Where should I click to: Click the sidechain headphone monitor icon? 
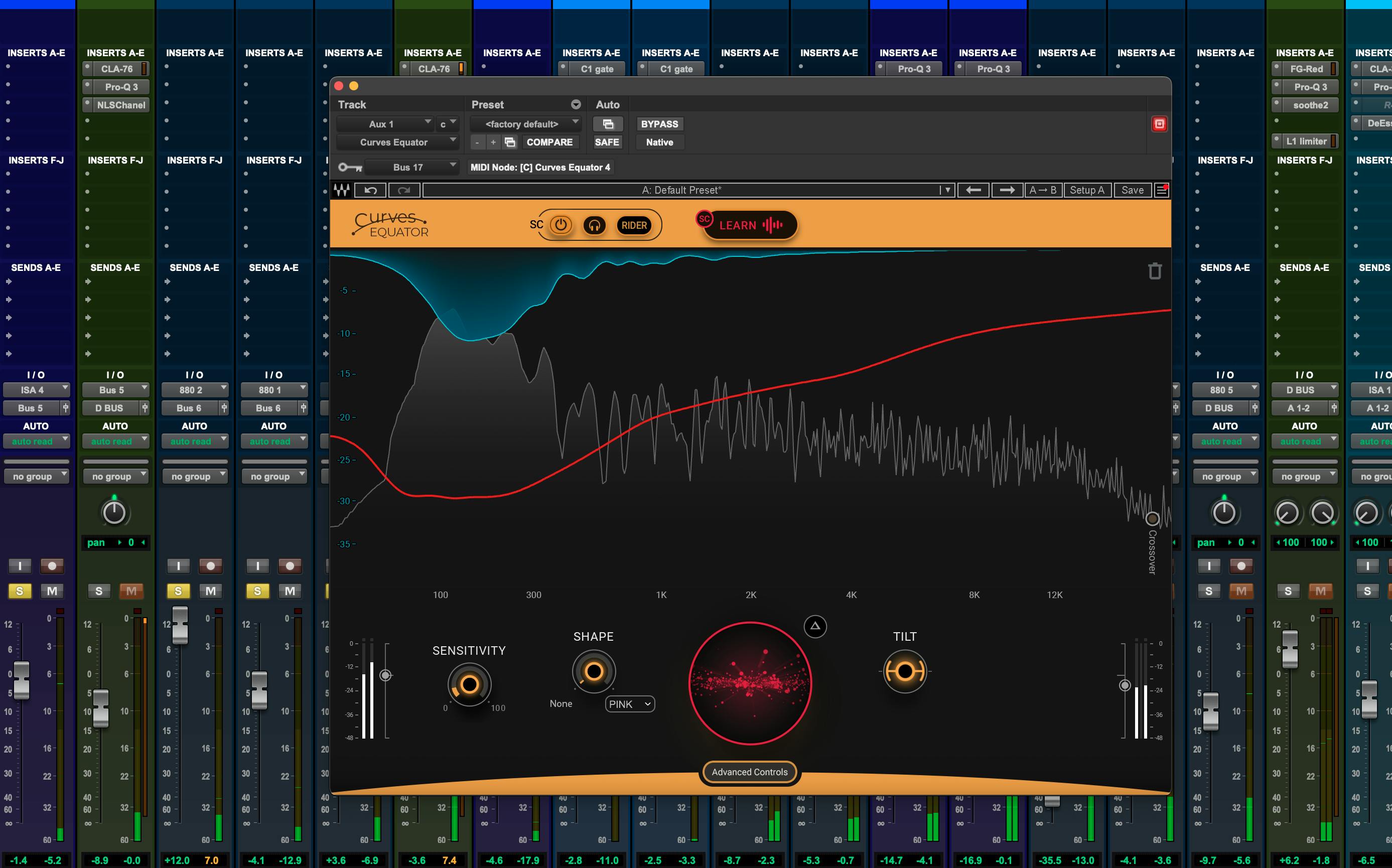tap(595, 225)
